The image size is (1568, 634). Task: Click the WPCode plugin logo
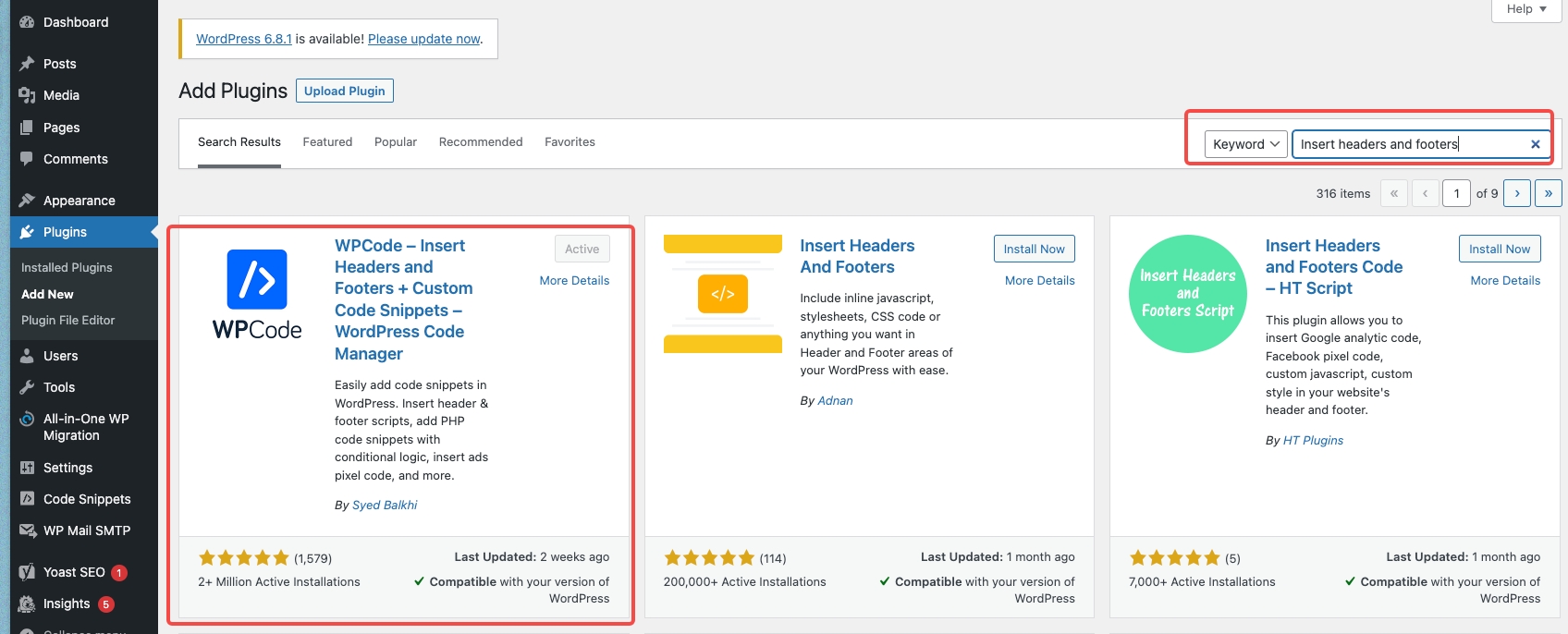(x=257, y=295)
